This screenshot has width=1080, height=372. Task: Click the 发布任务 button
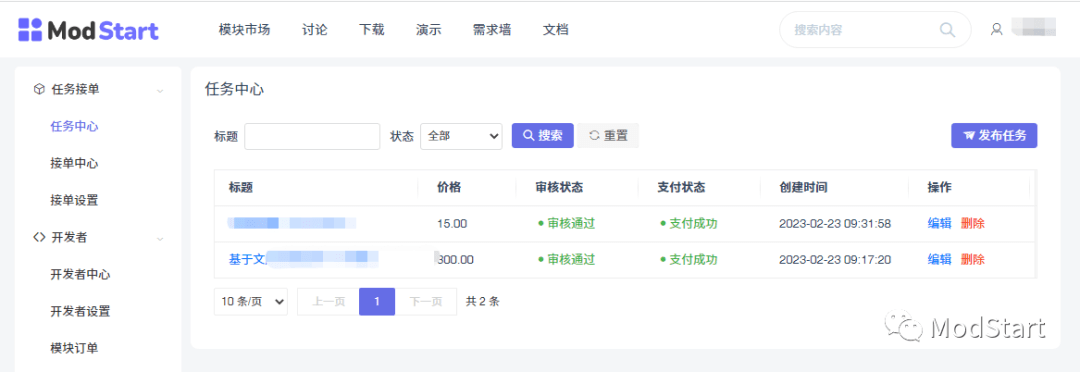[x=994, y=136]
